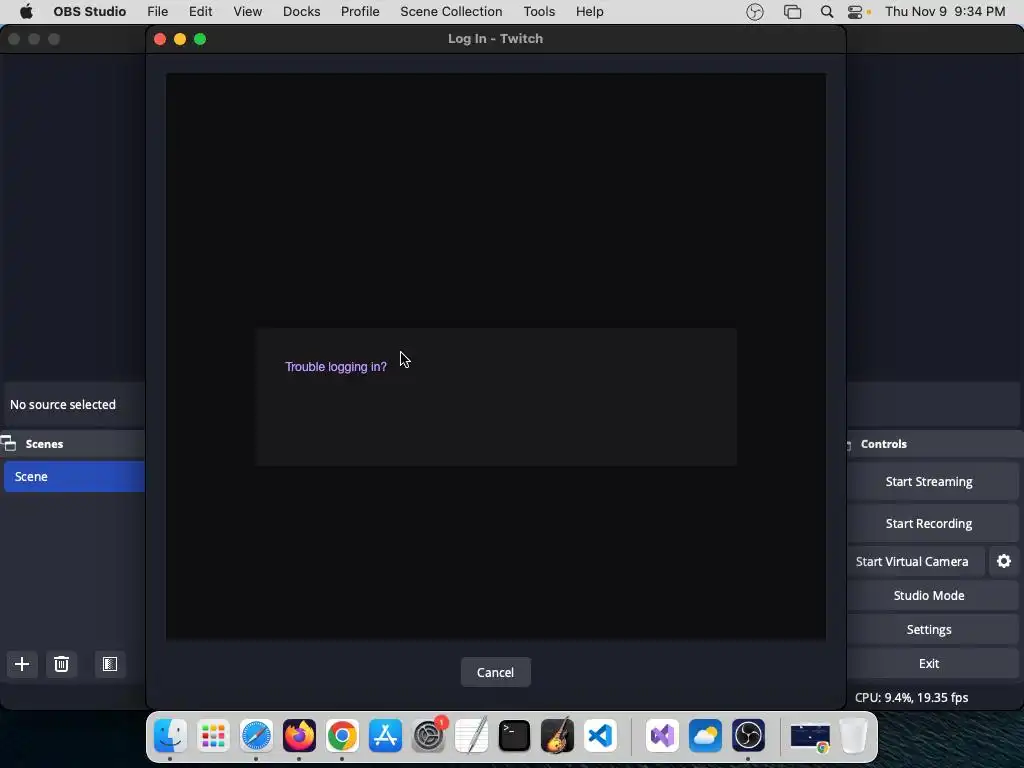Open Trash from the Dock

854,736
